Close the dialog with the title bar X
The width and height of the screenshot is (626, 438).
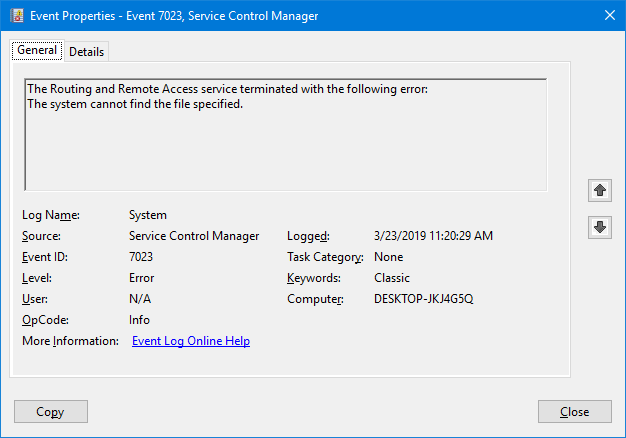(609, 14)
